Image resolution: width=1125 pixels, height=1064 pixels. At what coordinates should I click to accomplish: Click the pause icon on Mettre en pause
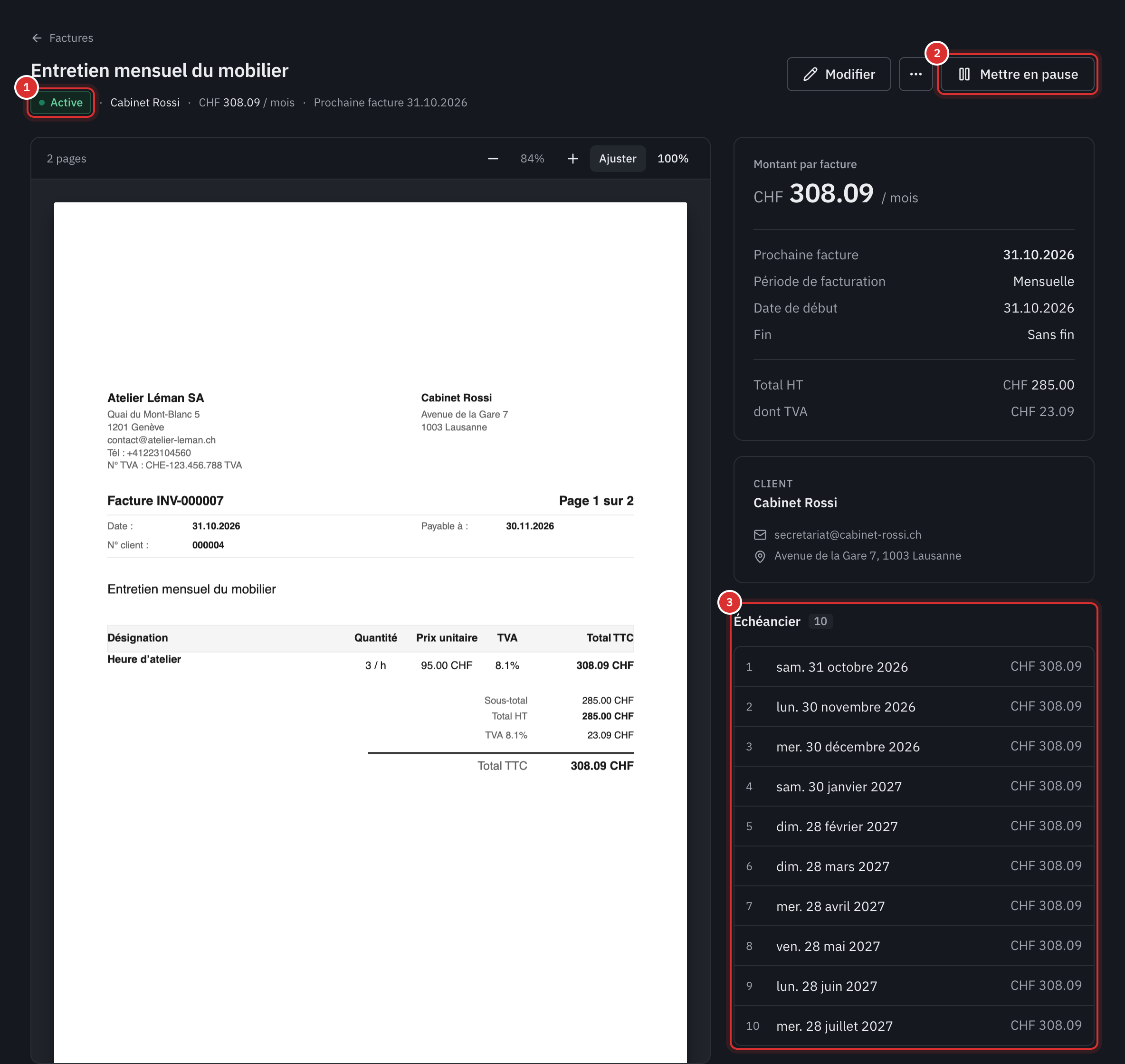click(x=964, y=74)
